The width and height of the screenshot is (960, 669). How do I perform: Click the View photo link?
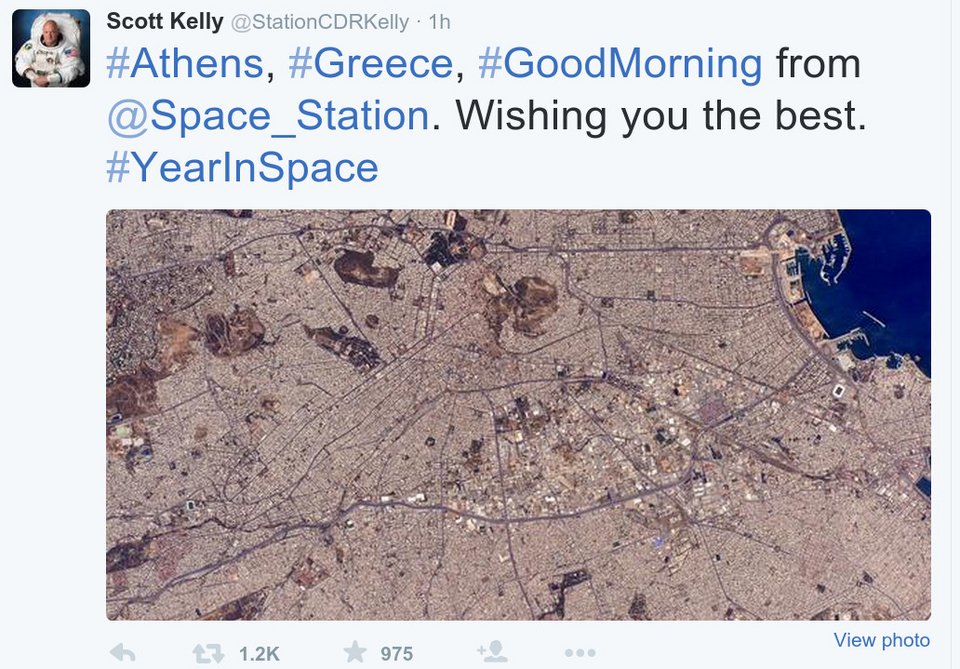[x=881, y=640]
